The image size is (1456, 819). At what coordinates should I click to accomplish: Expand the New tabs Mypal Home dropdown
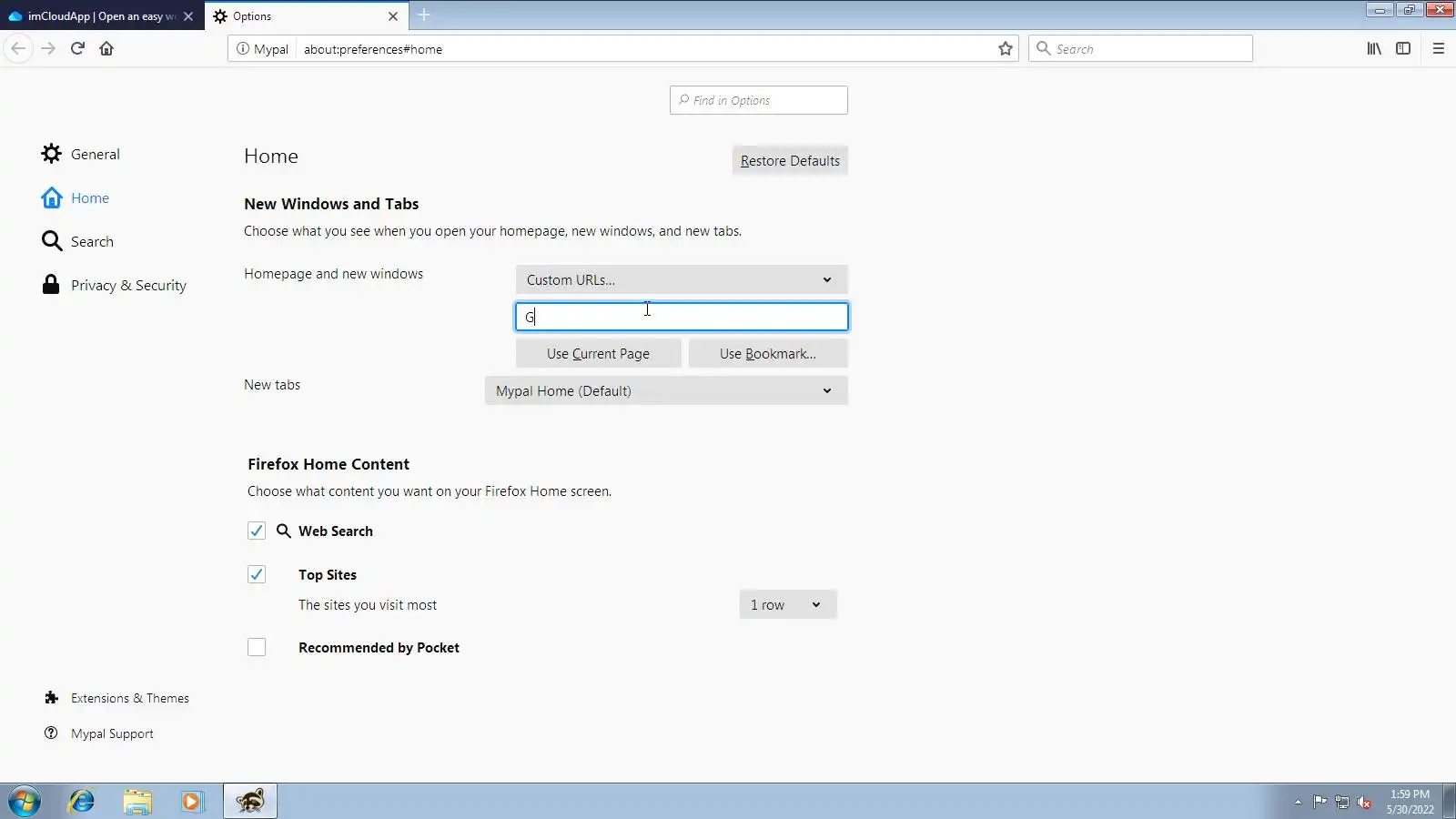coord(666,390)
